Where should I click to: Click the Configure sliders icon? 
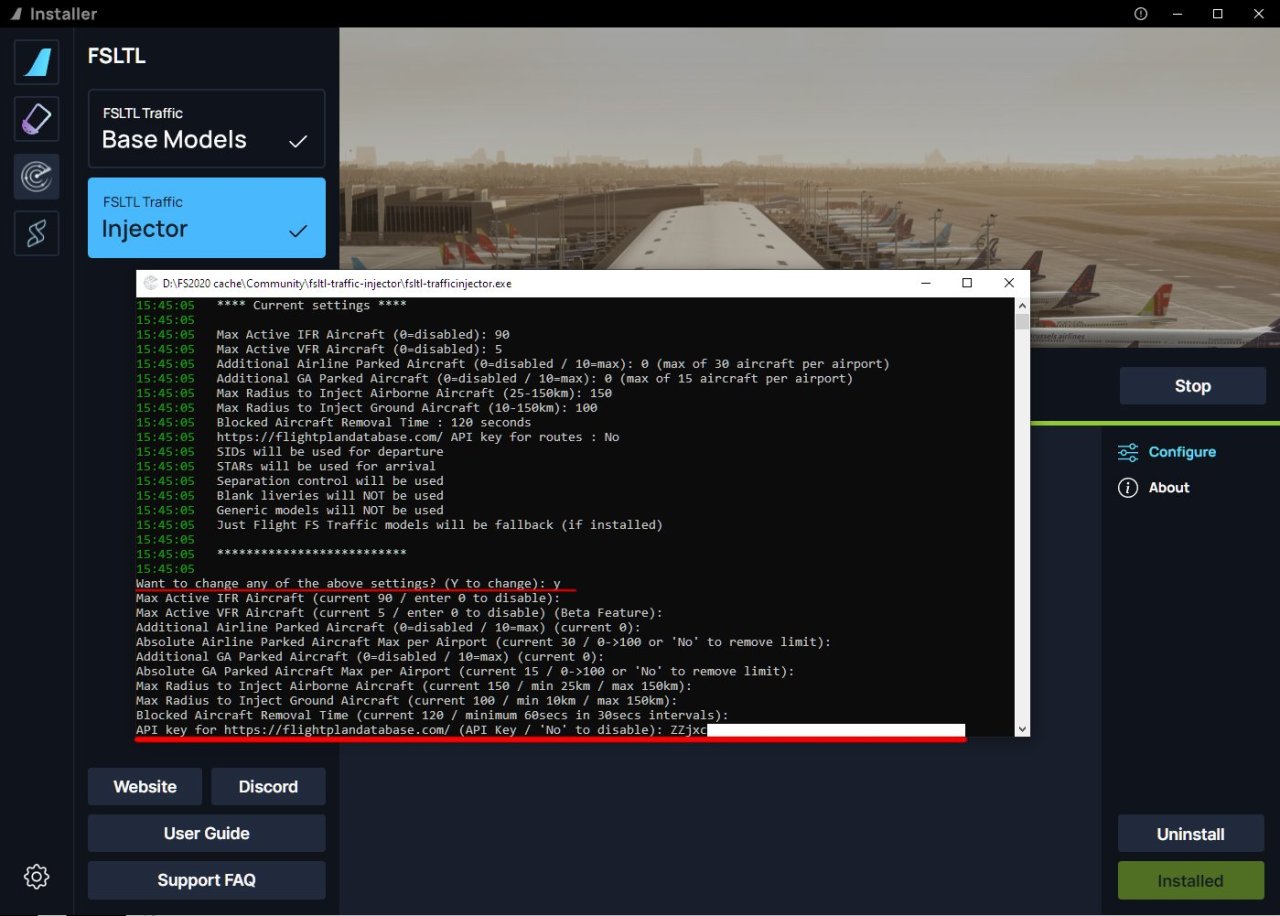(1128, 453)
